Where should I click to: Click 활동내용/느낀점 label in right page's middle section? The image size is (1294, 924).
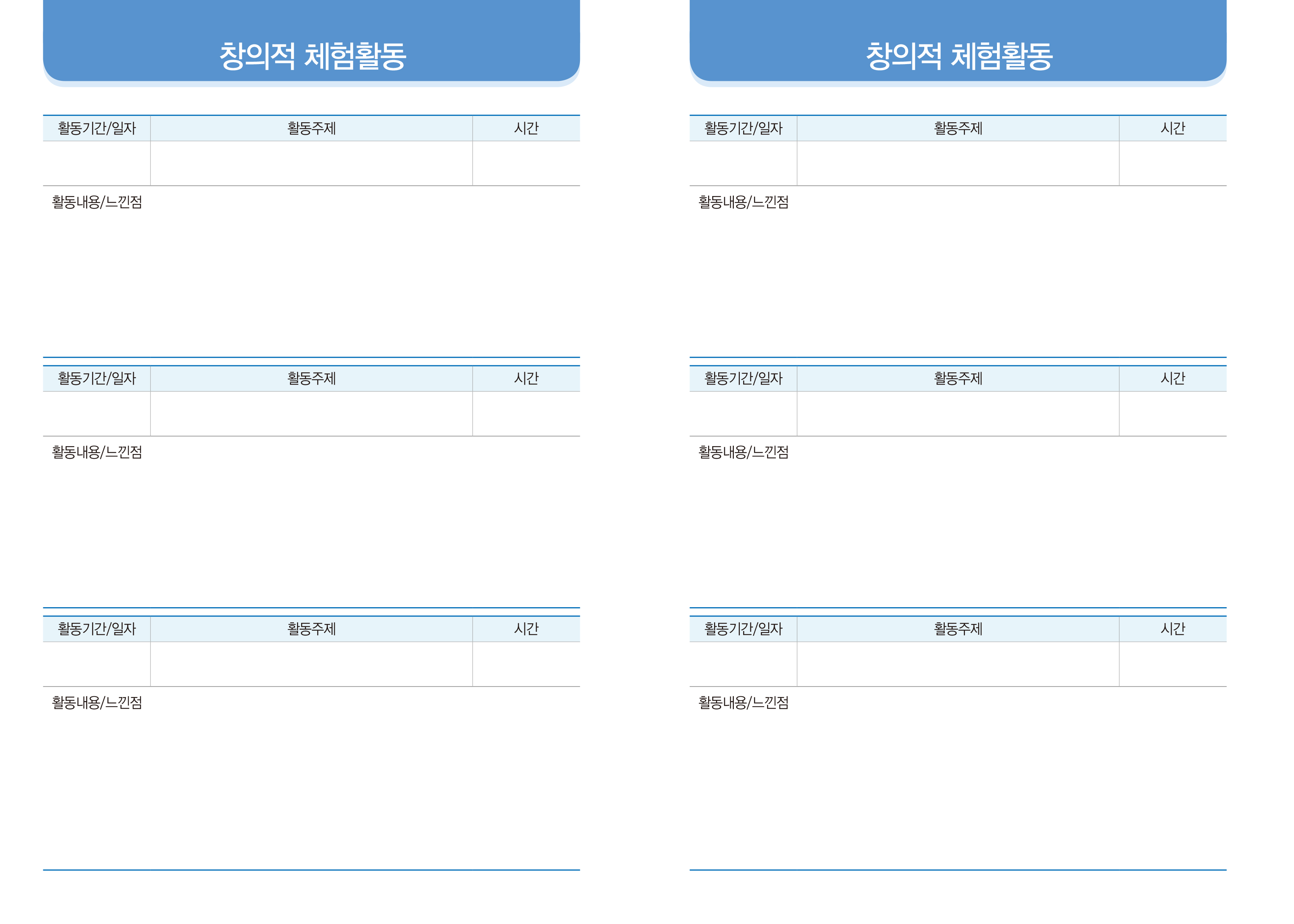[743, 452]
